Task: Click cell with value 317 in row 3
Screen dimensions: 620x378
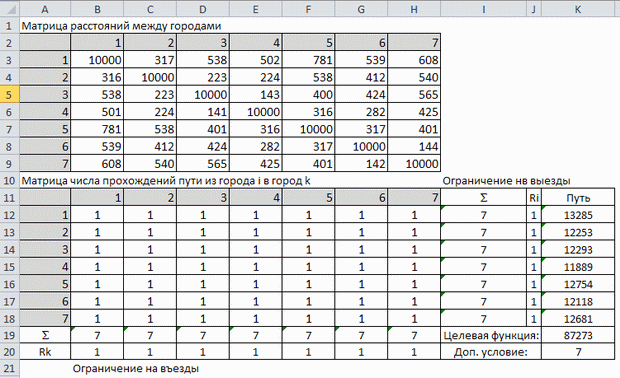Action: pos(150,60)
